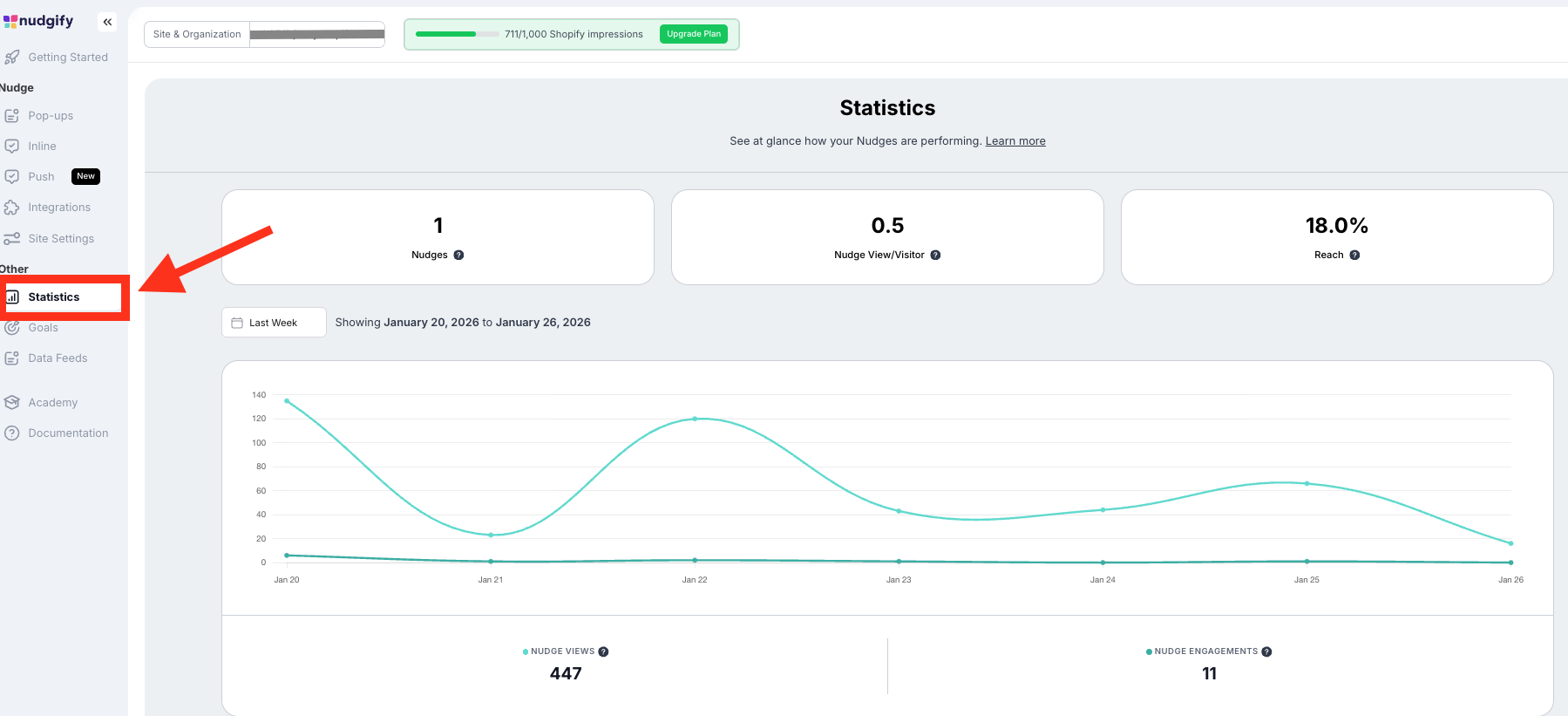
Task: Open the Site & Organization selector
Action: (x=264, y=34)
